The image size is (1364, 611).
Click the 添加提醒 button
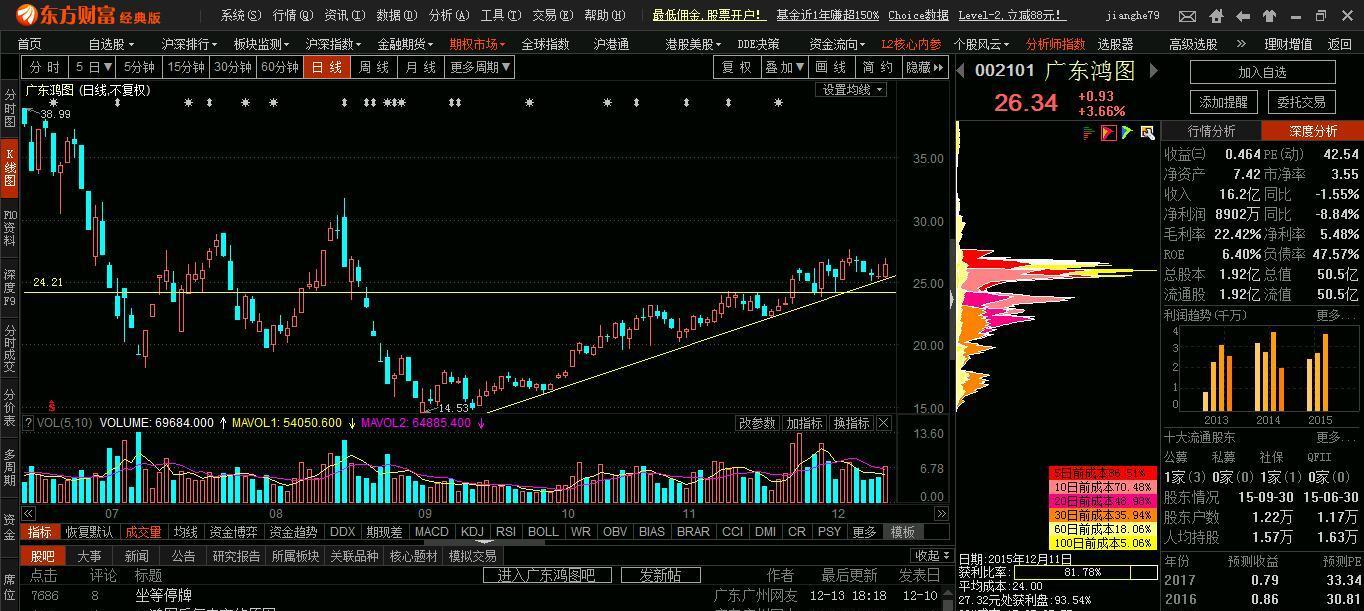[x=1224, y=102]
